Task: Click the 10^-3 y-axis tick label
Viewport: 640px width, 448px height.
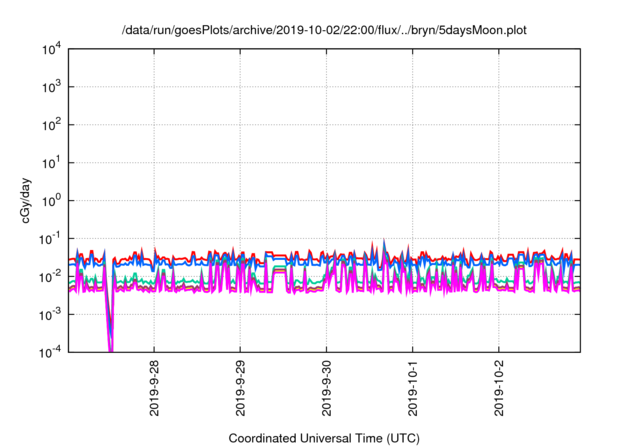Action: click(50, 315)
